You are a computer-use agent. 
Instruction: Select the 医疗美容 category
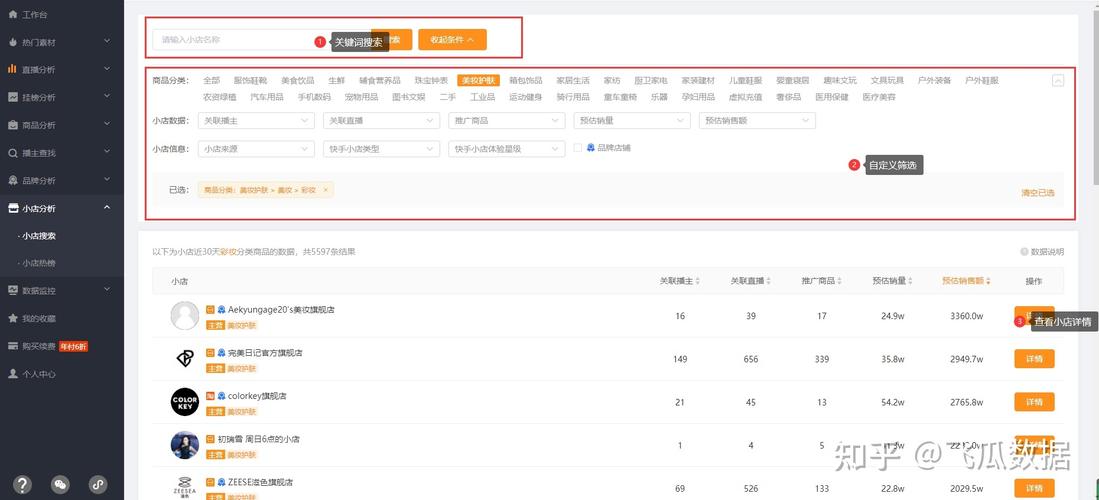[x=879, y=97]
